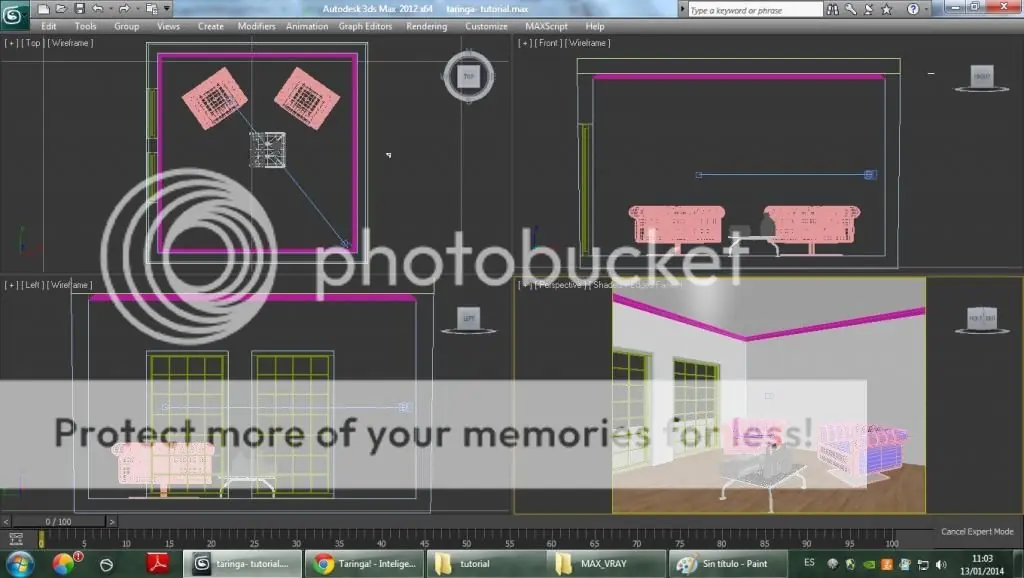Click Cancel Expert Mode
Screen dimensions: 1024x578
(978, 532)
